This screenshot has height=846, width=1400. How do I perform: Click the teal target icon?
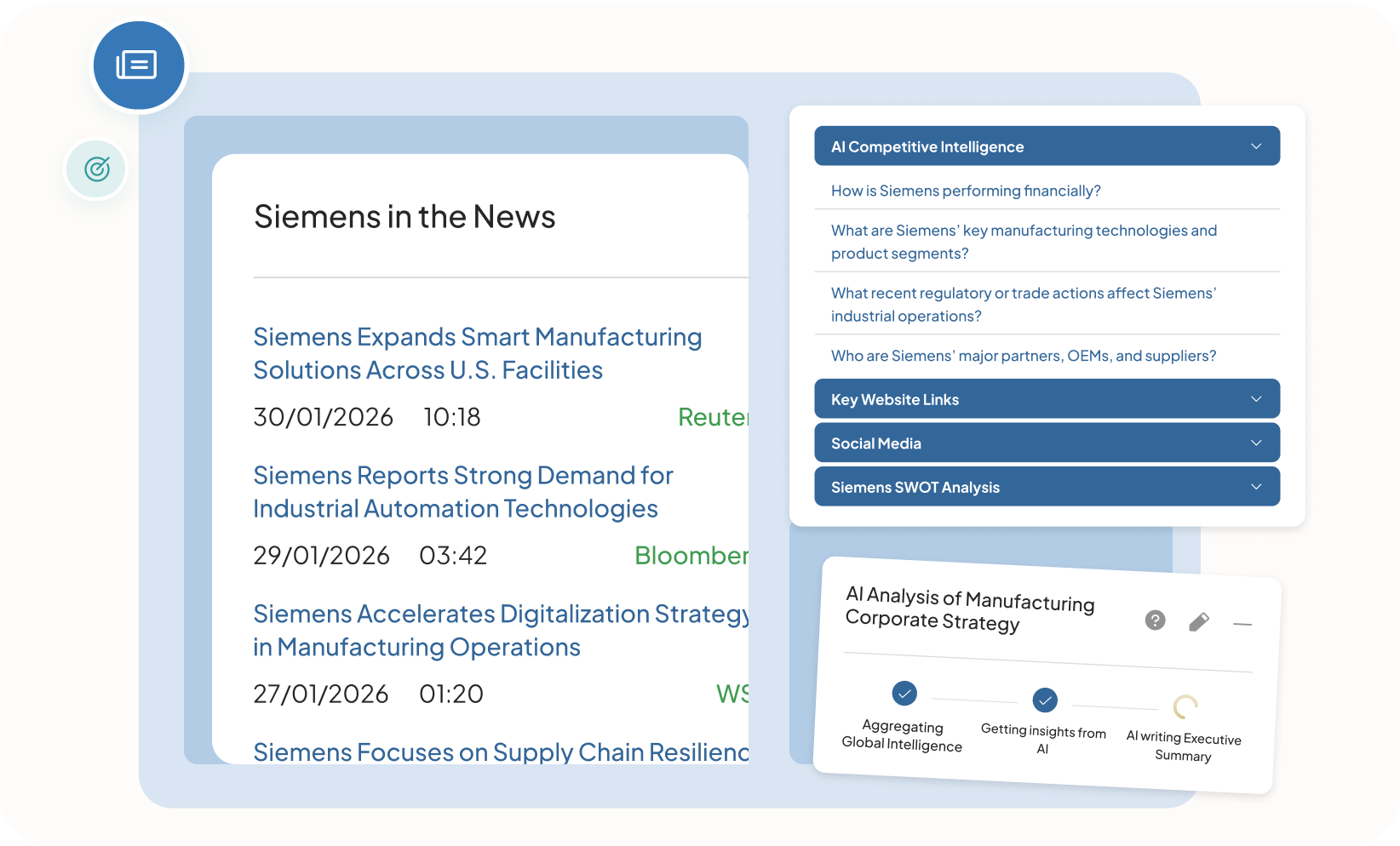pyautogui.click(x=96, y=169)
